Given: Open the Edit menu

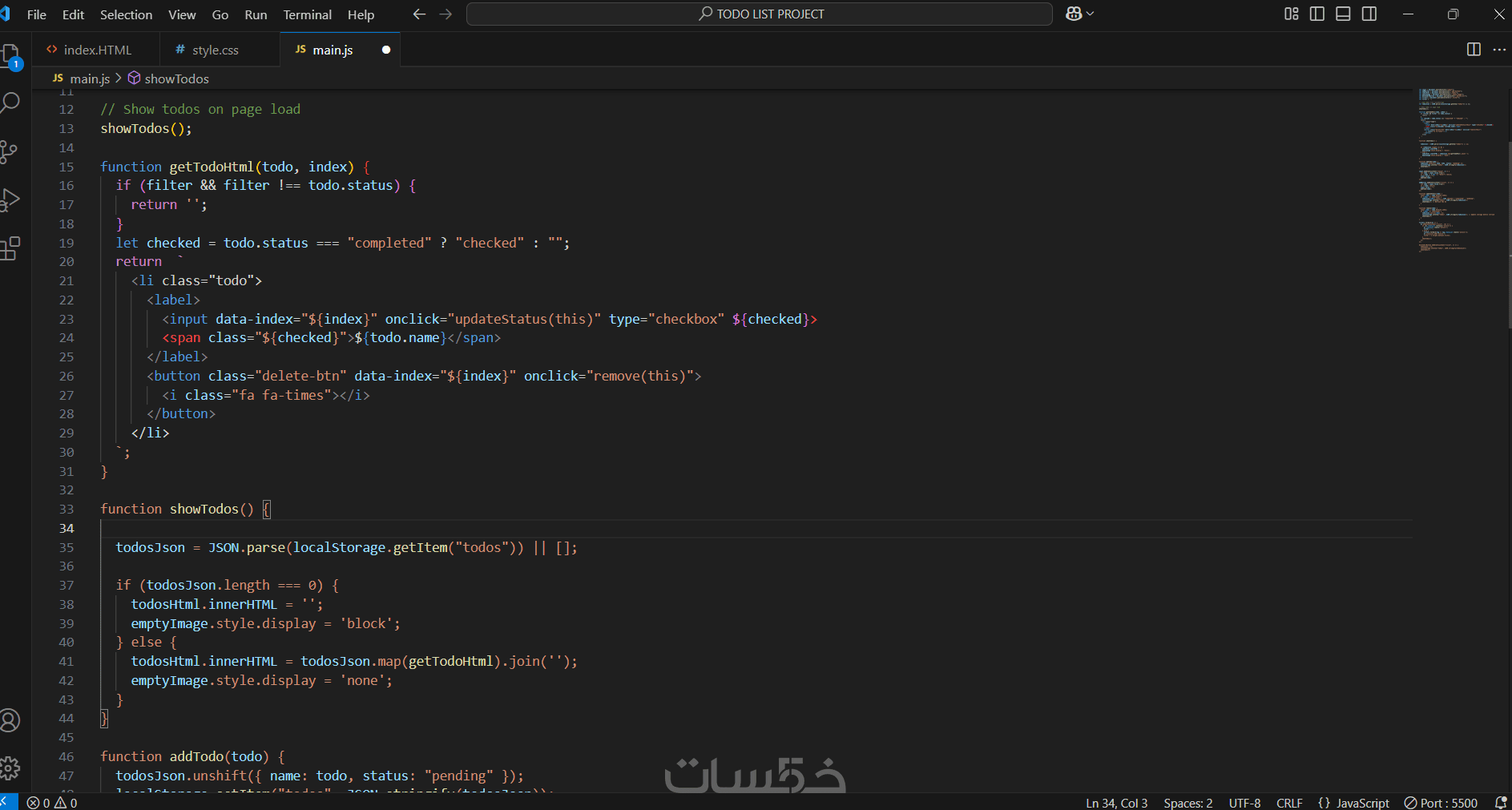Looking at the screenshot, I should [x=73, y=14].
